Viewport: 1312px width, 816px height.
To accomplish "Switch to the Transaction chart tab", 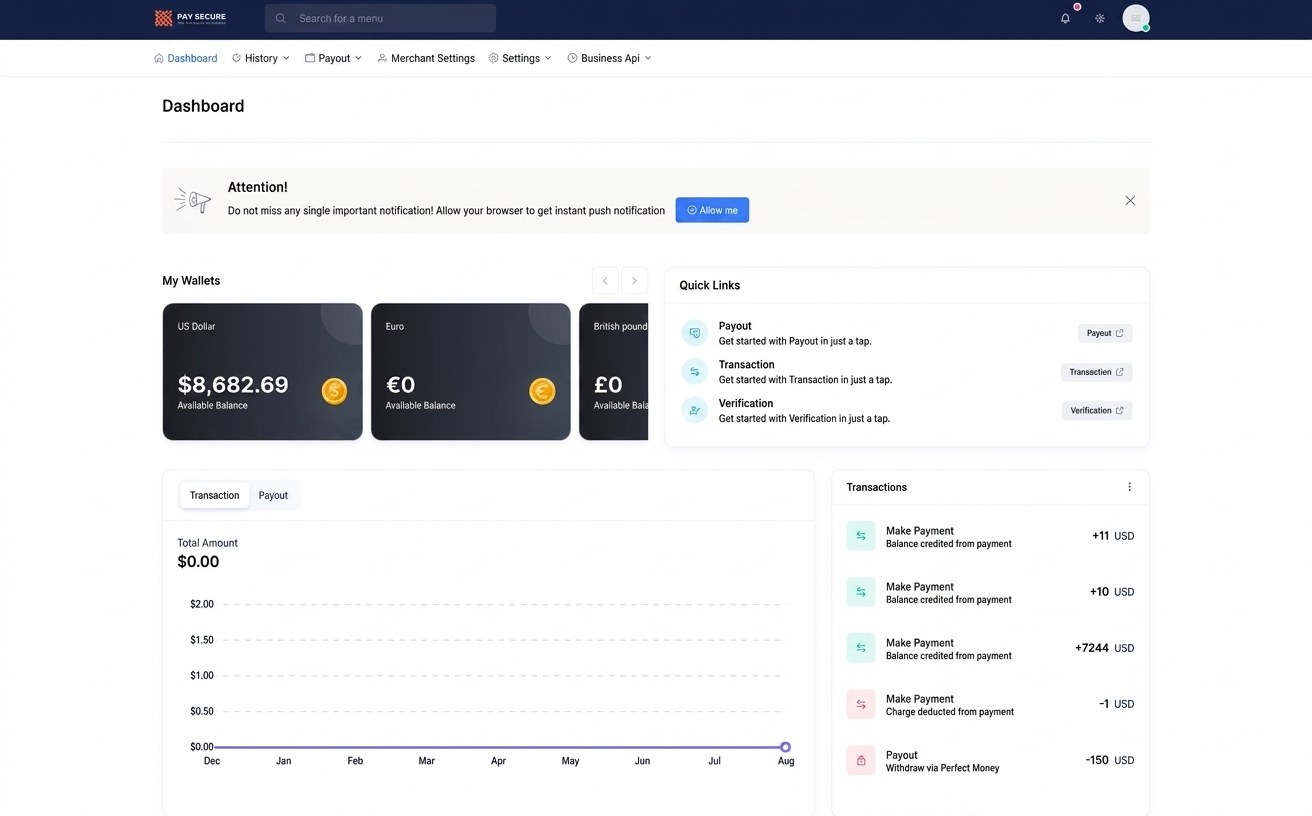I will point(215,495).
